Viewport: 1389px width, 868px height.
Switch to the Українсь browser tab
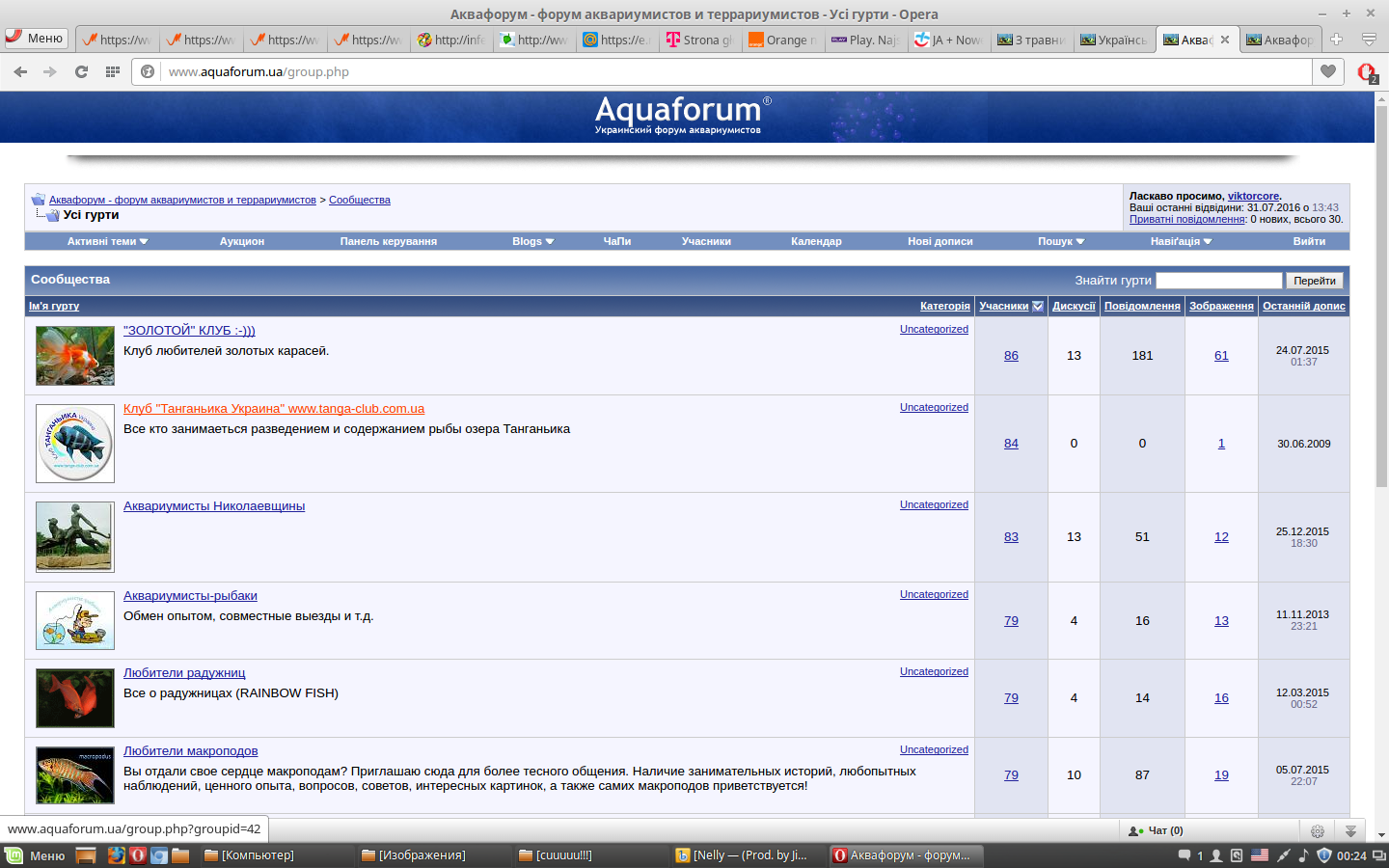[x=1114, y=40]
